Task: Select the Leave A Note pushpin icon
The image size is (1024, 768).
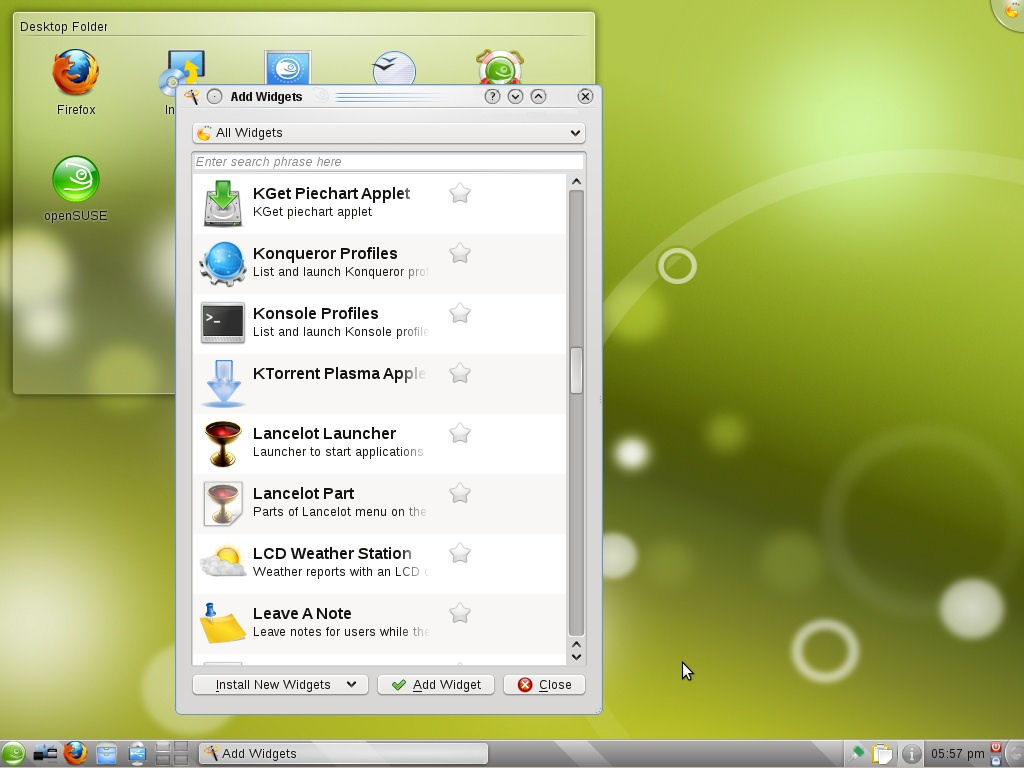Action: (222, 623)
